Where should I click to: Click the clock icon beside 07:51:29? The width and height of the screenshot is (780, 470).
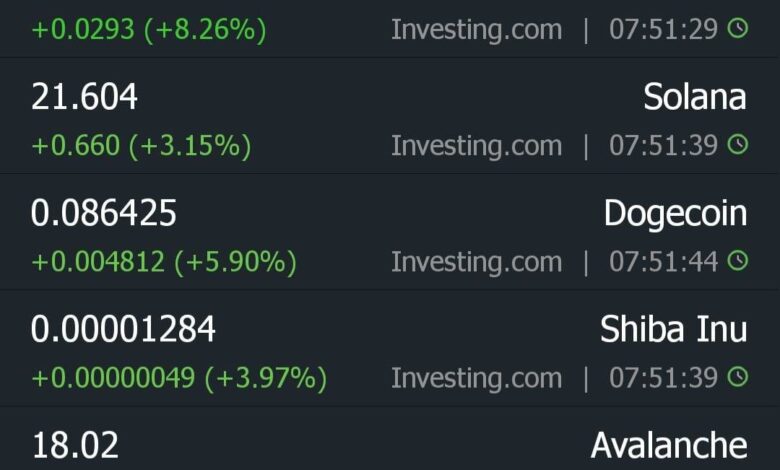[737, 29]
